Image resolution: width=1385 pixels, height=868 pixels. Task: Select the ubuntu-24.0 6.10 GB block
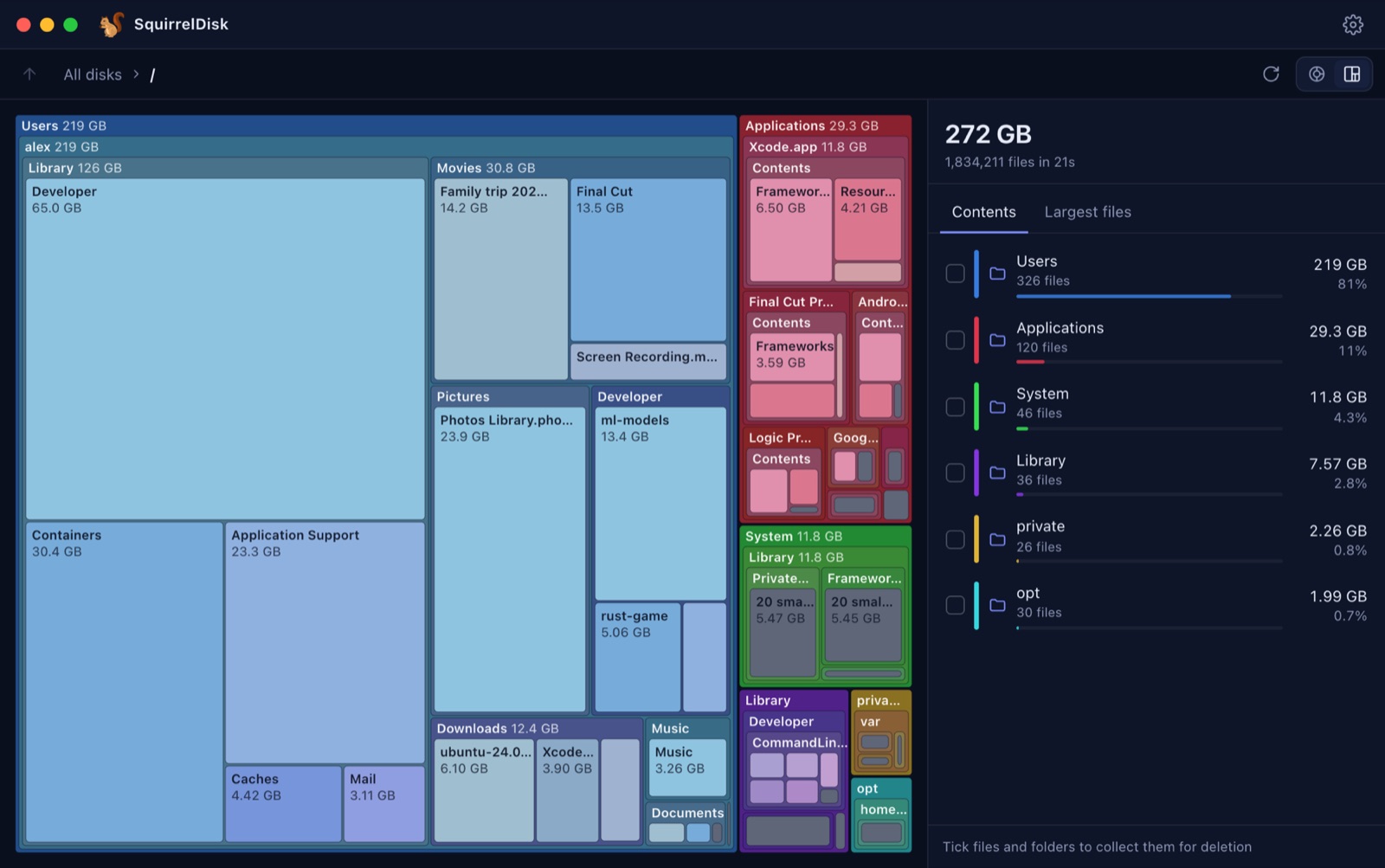484,790
